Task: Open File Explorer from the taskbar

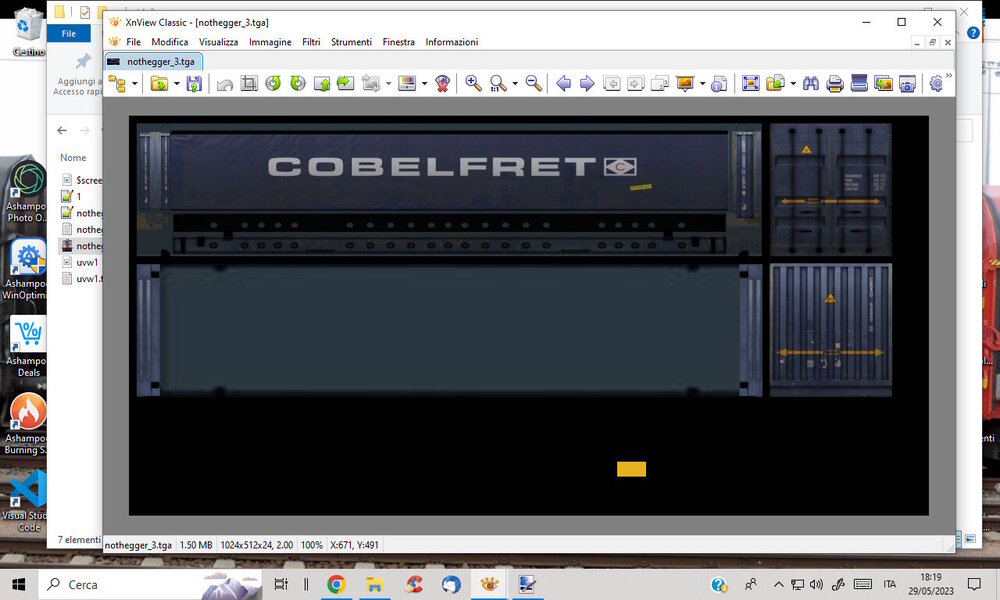Action: click(x=374, y=584)
